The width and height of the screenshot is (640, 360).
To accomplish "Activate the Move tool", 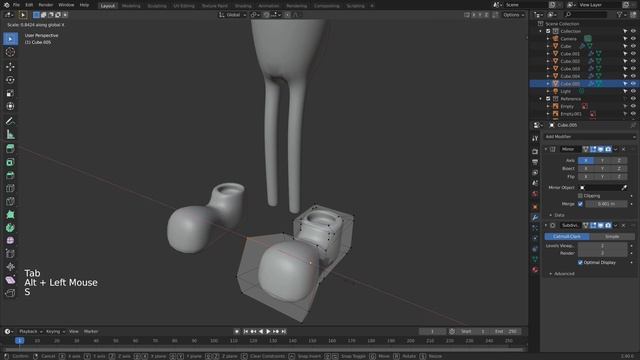I will point(10,67).
